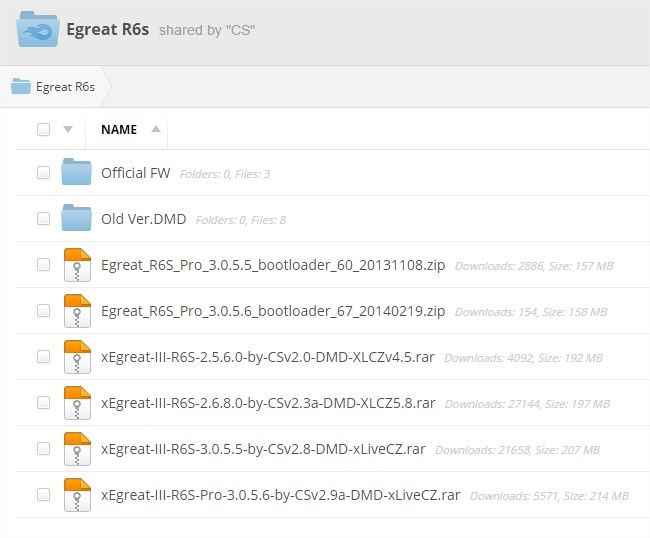Click 'Downloads: 27144, Size: 197 MB' text

(x=527, y=404)
